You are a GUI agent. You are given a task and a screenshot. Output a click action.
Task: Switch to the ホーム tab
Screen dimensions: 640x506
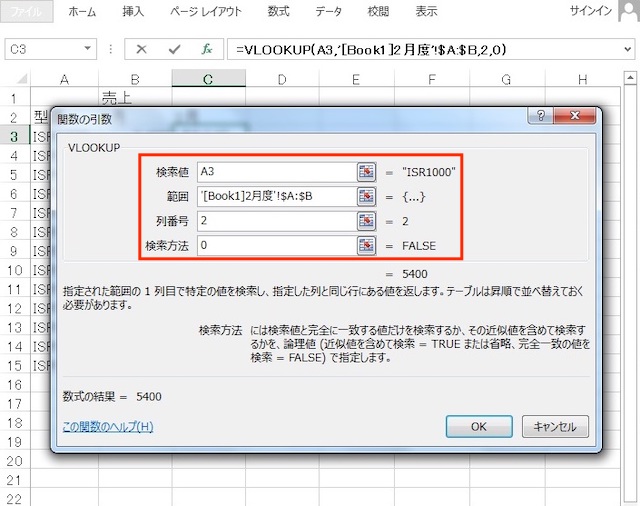(82, 11)
